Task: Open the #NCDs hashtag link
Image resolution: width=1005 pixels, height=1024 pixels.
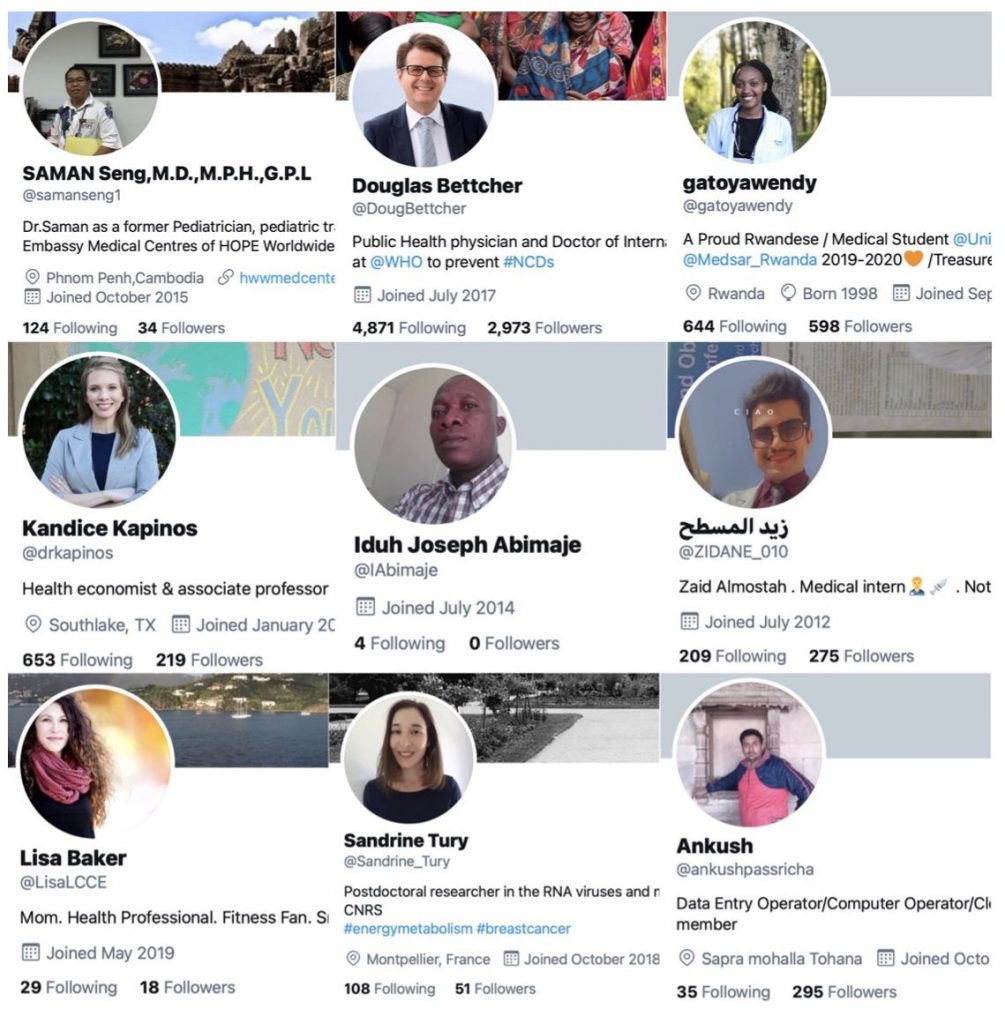Action: click(x=528, y=262)
